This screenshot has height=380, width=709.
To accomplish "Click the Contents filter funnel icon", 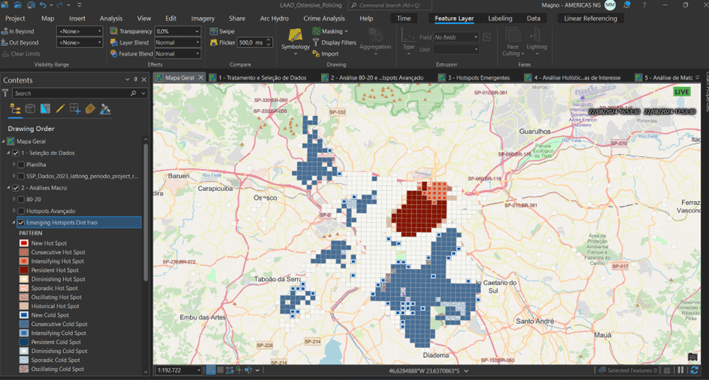I will (x=5, y=93).
